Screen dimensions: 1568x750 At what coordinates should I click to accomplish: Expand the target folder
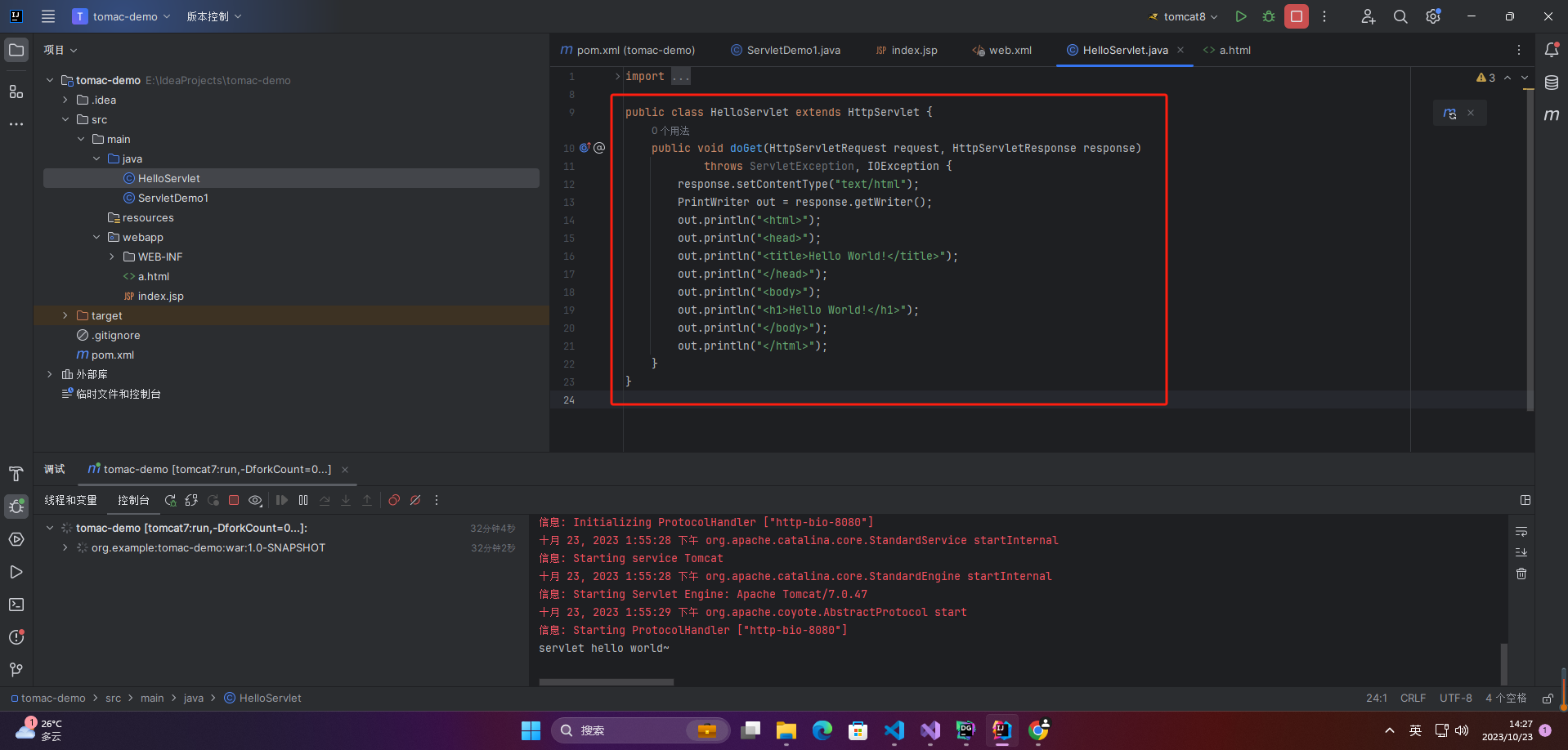pos(65,315)
